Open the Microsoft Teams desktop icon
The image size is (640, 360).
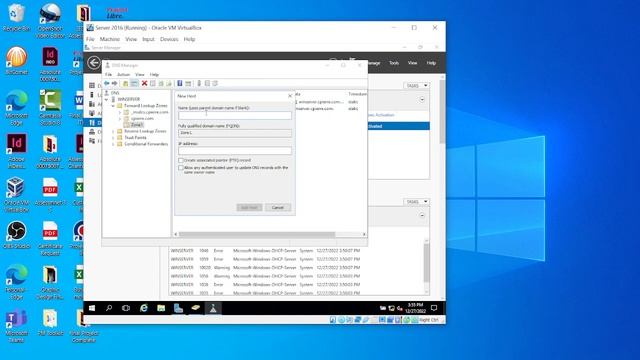pos(16,325)
